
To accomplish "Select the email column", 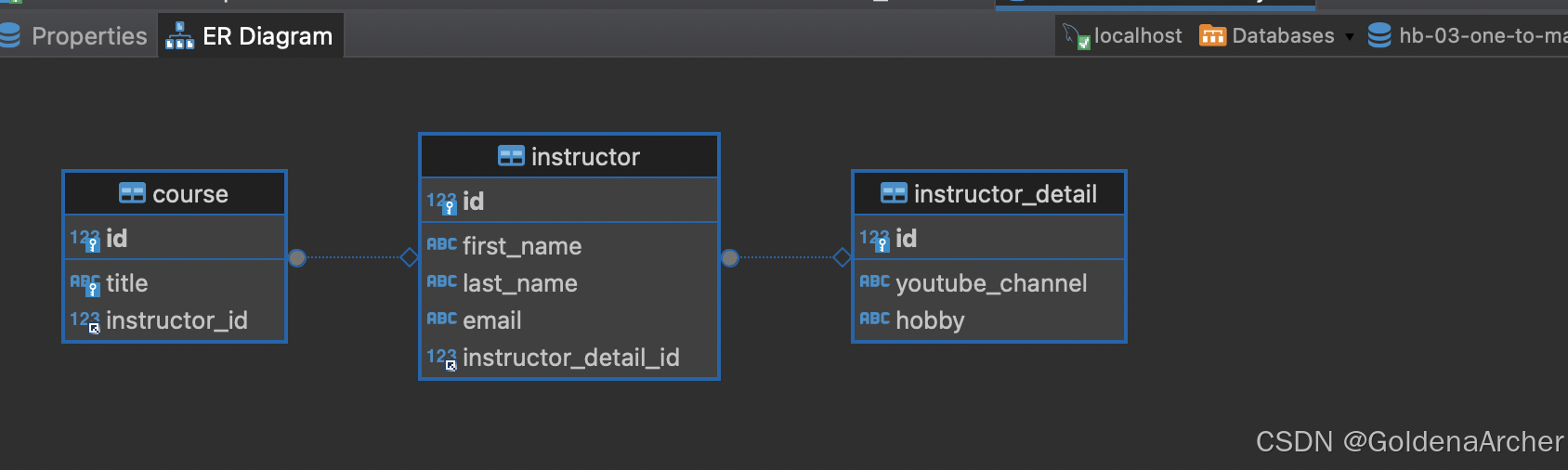I will coord(569,320).
